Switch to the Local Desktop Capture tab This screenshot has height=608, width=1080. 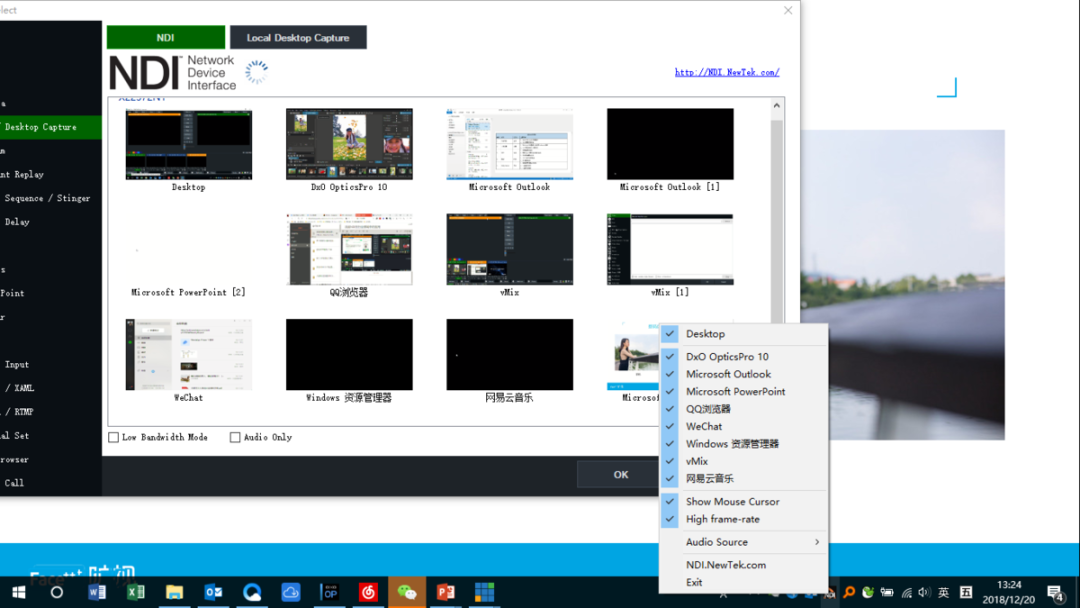300,37
